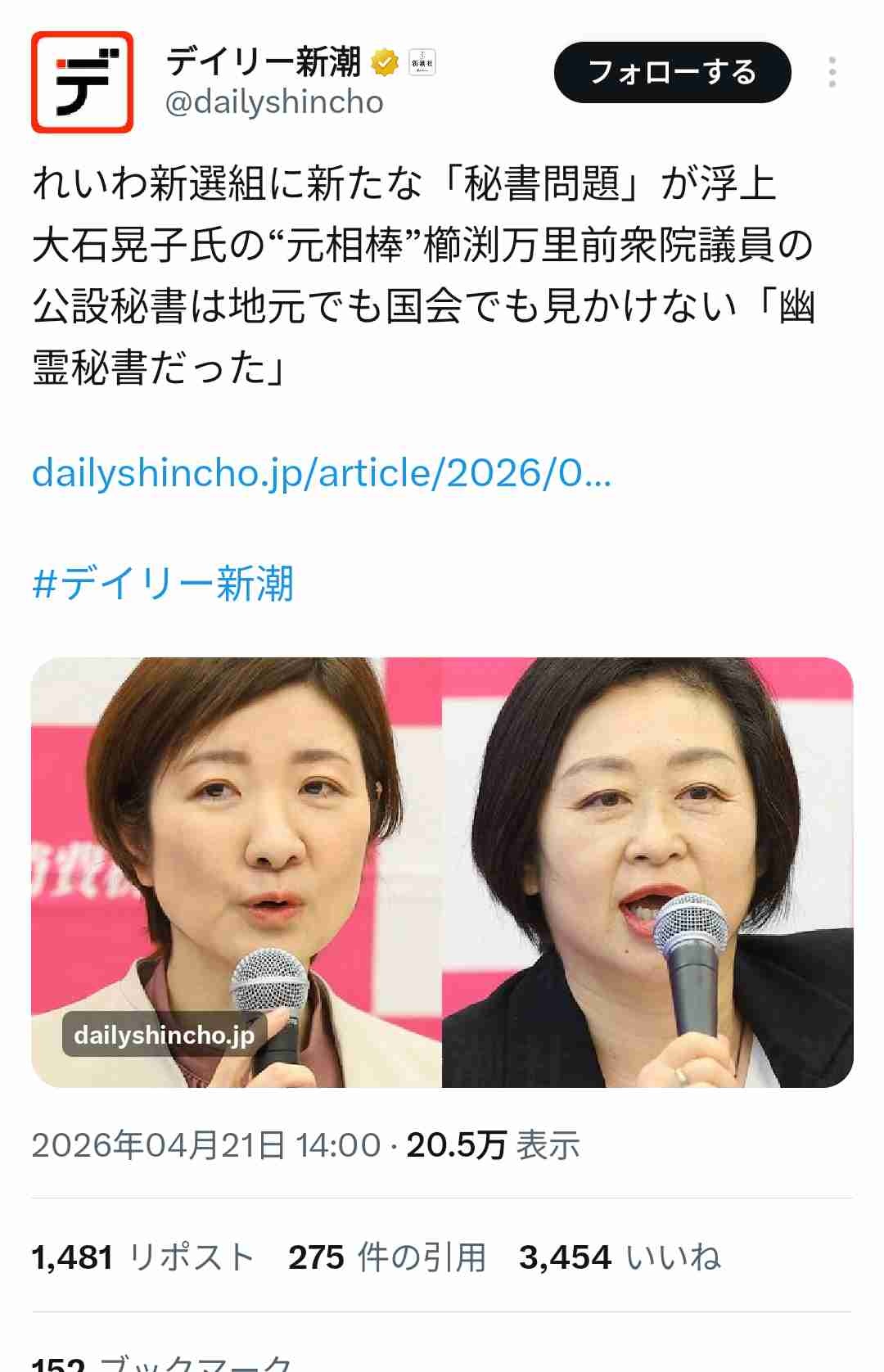Open the right woman's photo

(648, 872)
